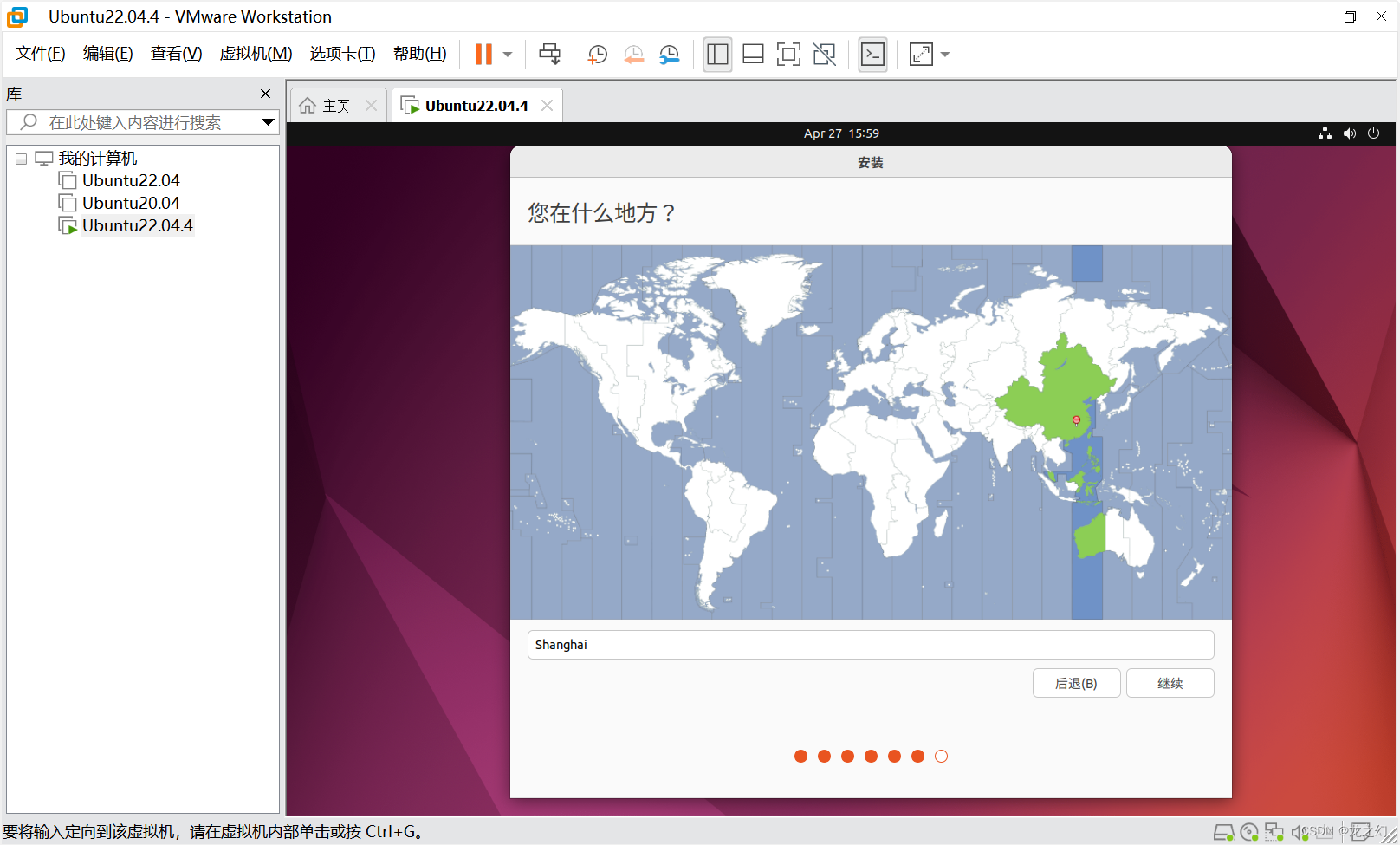
Task: Close the 库 library panel
Action: pos(265,94)
